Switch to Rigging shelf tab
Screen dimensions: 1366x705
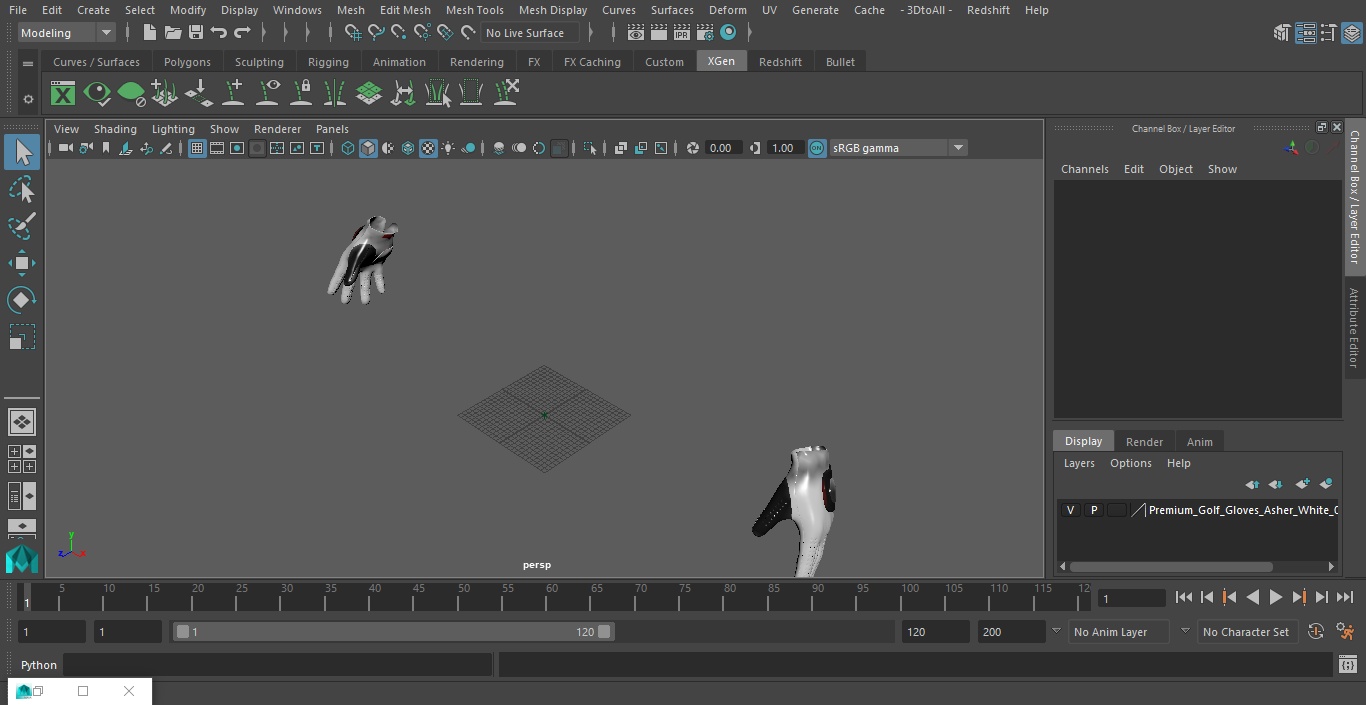coord(328,62)
